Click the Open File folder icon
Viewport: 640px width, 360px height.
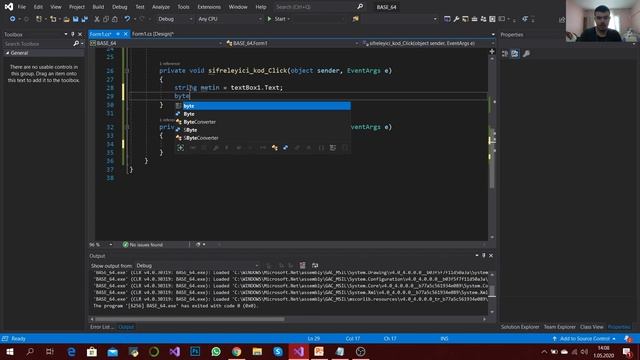pos(67,19)
